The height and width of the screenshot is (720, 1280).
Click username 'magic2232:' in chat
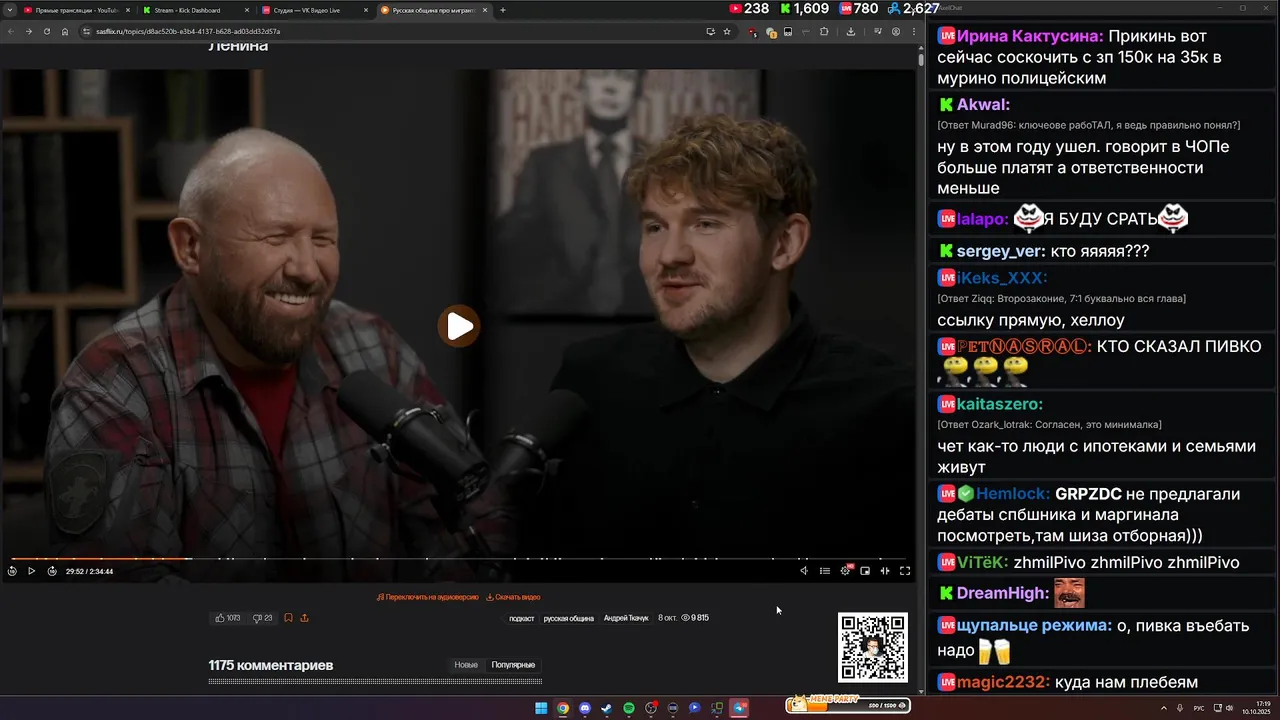pyautogui.click(x=1003, y=682)
